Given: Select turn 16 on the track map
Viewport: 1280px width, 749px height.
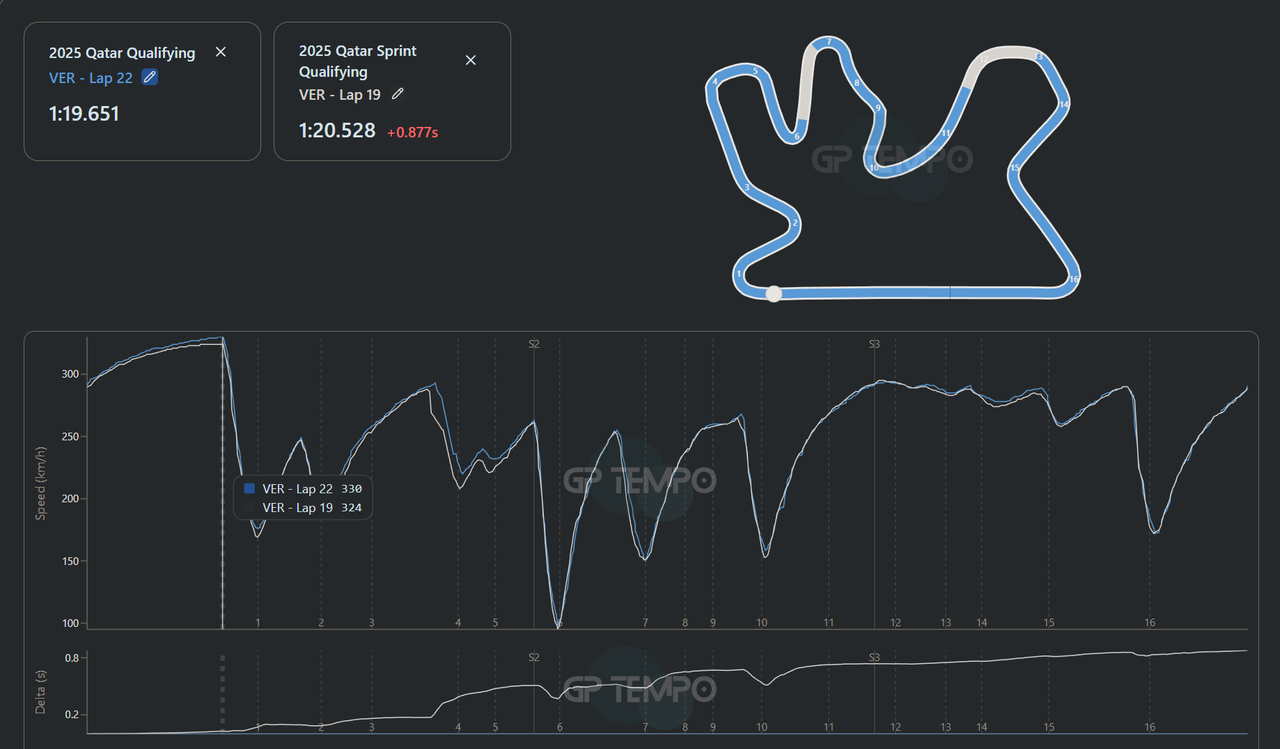Looking at the screenshot, I should (x=1073, y=279).
